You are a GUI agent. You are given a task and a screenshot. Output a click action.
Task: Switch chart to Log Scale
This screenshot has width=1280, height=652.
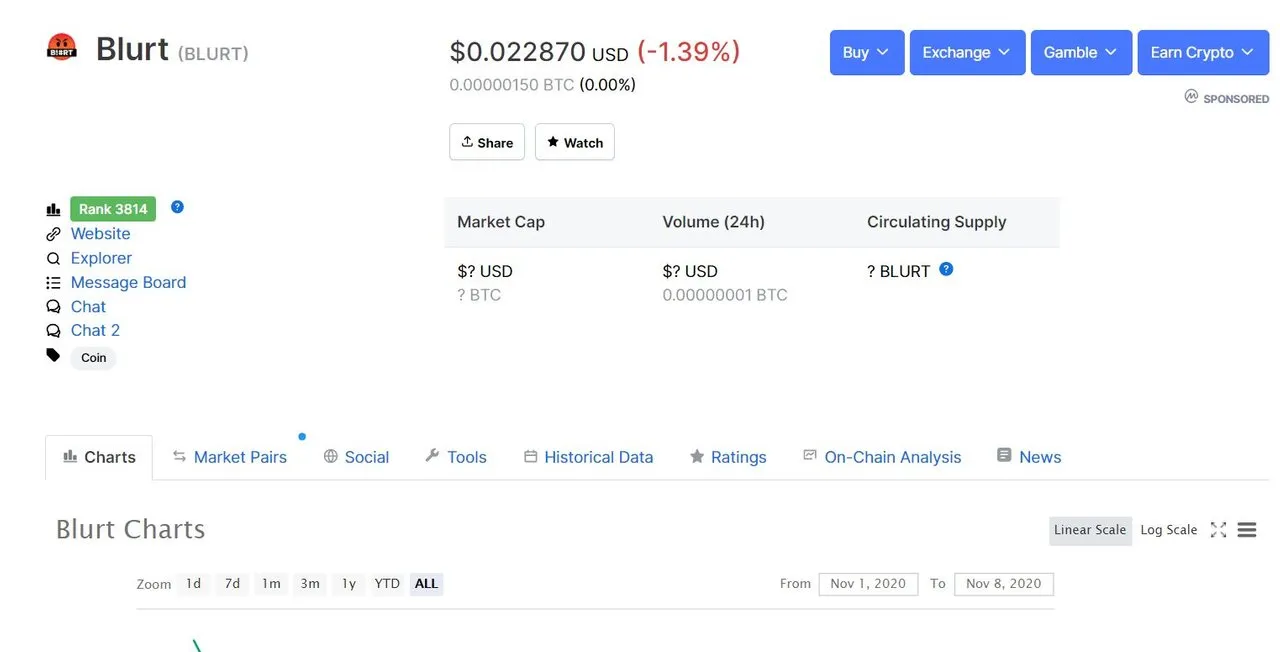pos(1169,530)
